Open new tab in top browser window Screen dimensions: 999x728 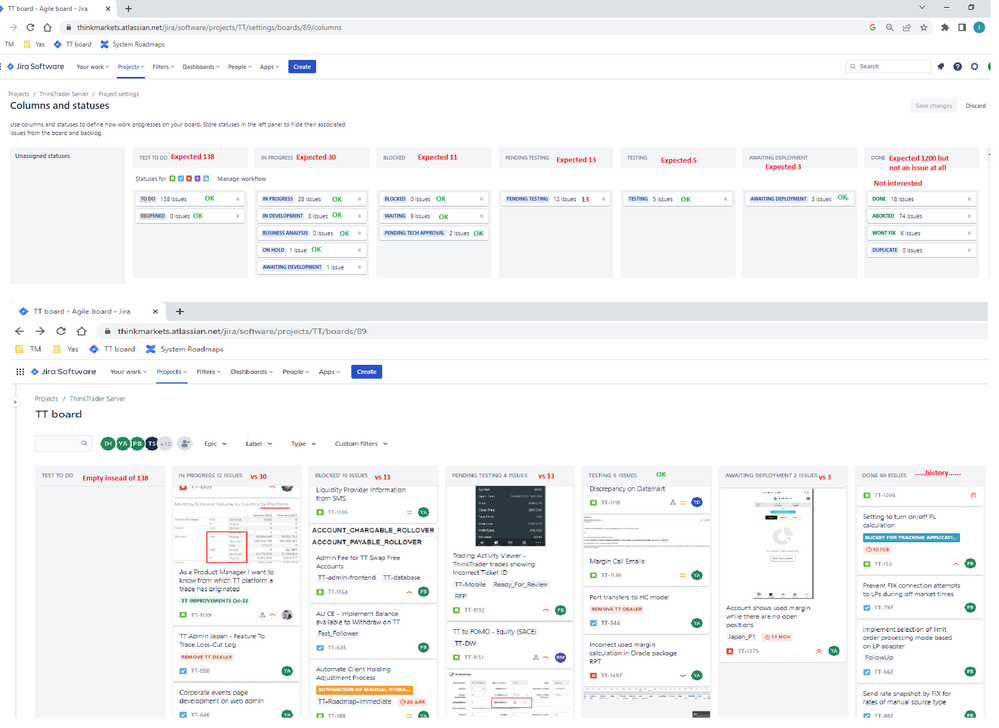click(x=128, y=8)
